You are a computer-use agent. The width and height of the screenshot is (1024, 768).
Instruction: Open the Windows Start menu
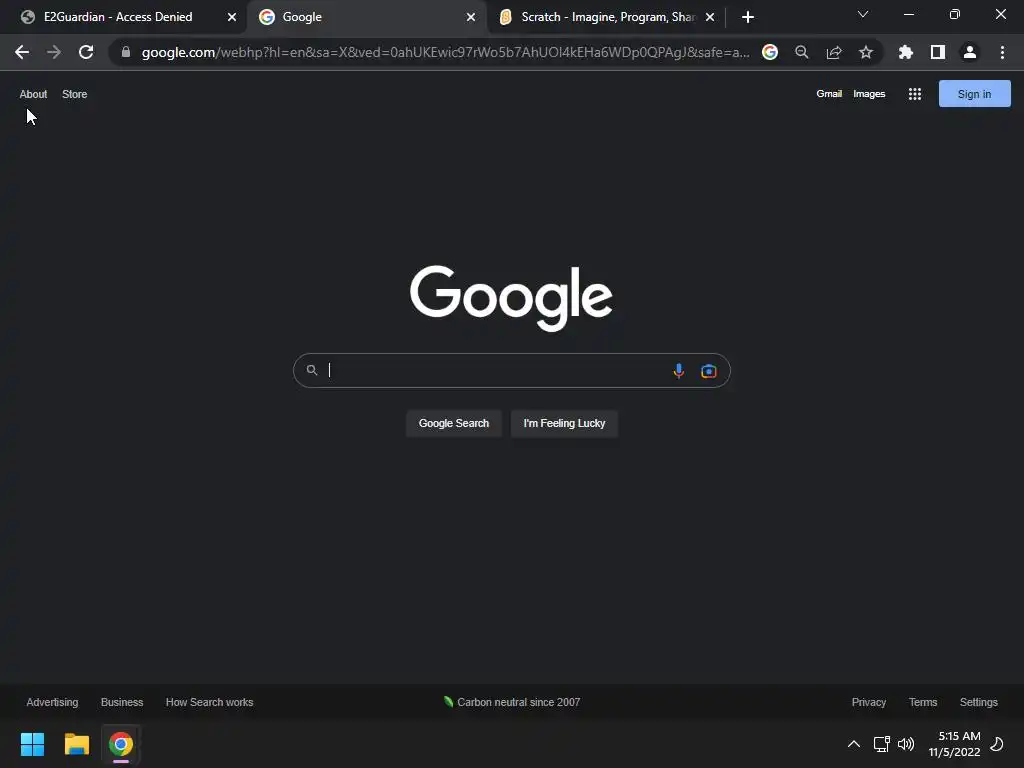32,744
